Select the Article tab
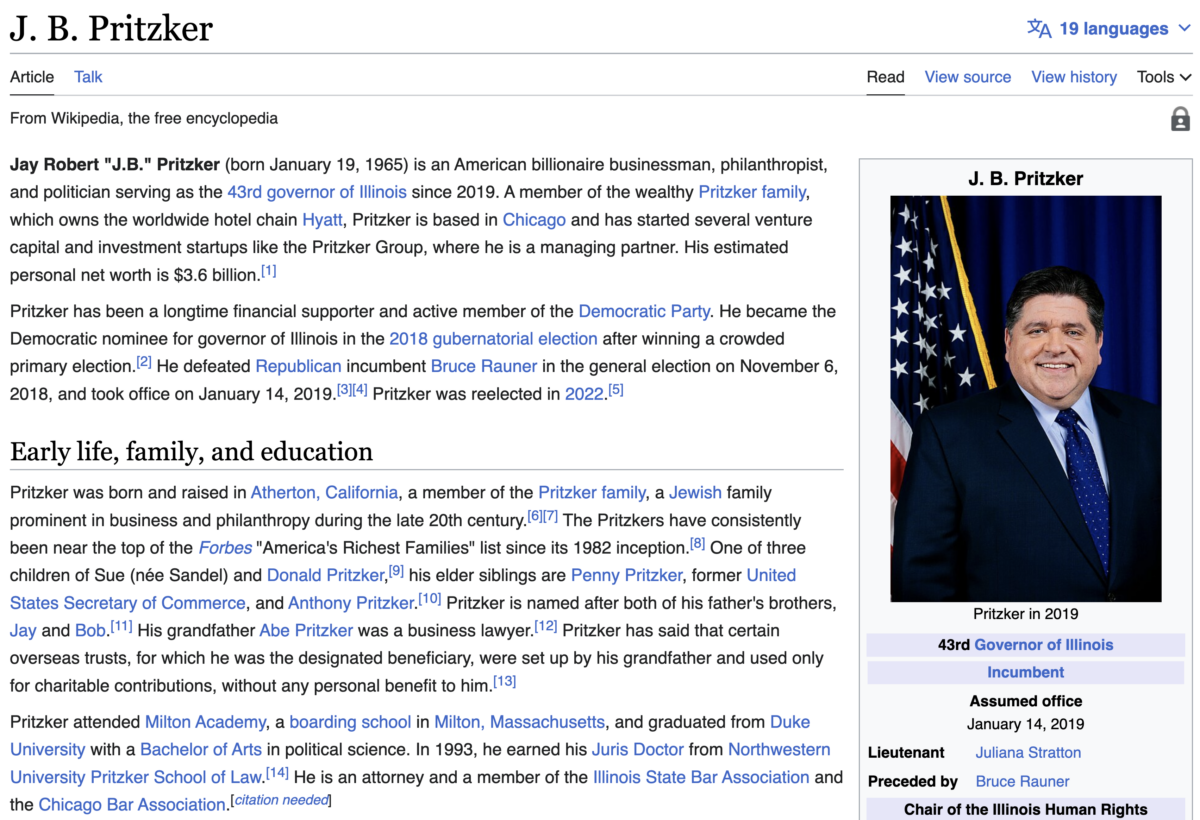The height and width of the screenshot is (820, 1200). point(32,77)
